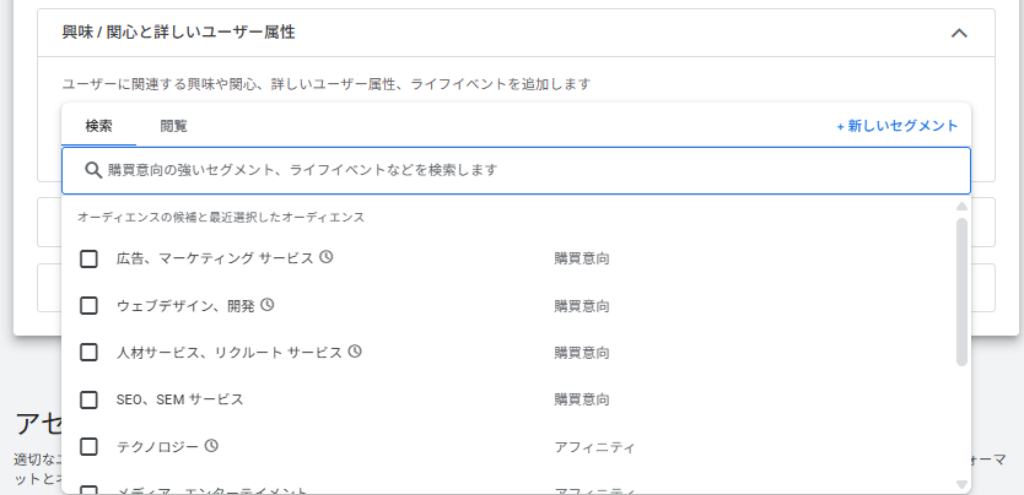Screen dimensions: 1024x495
Task: Check the テクノロジー checkbox
Action: tap(89, 447)
